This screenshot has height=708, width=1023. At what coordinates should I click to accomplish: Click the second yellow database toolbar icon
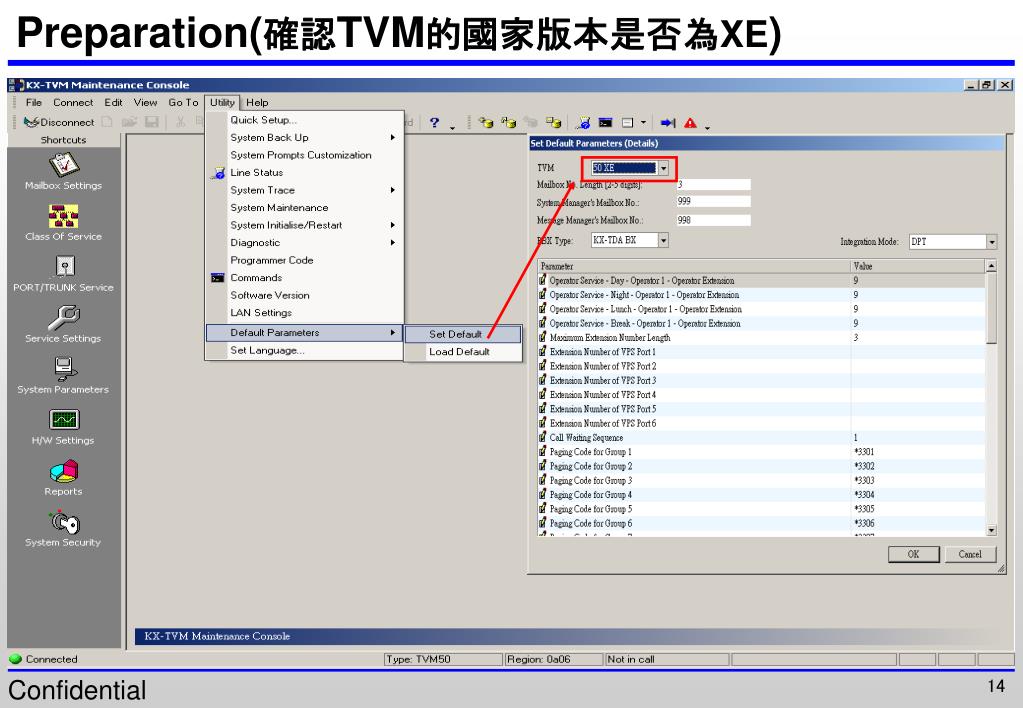tap(509, 123)
